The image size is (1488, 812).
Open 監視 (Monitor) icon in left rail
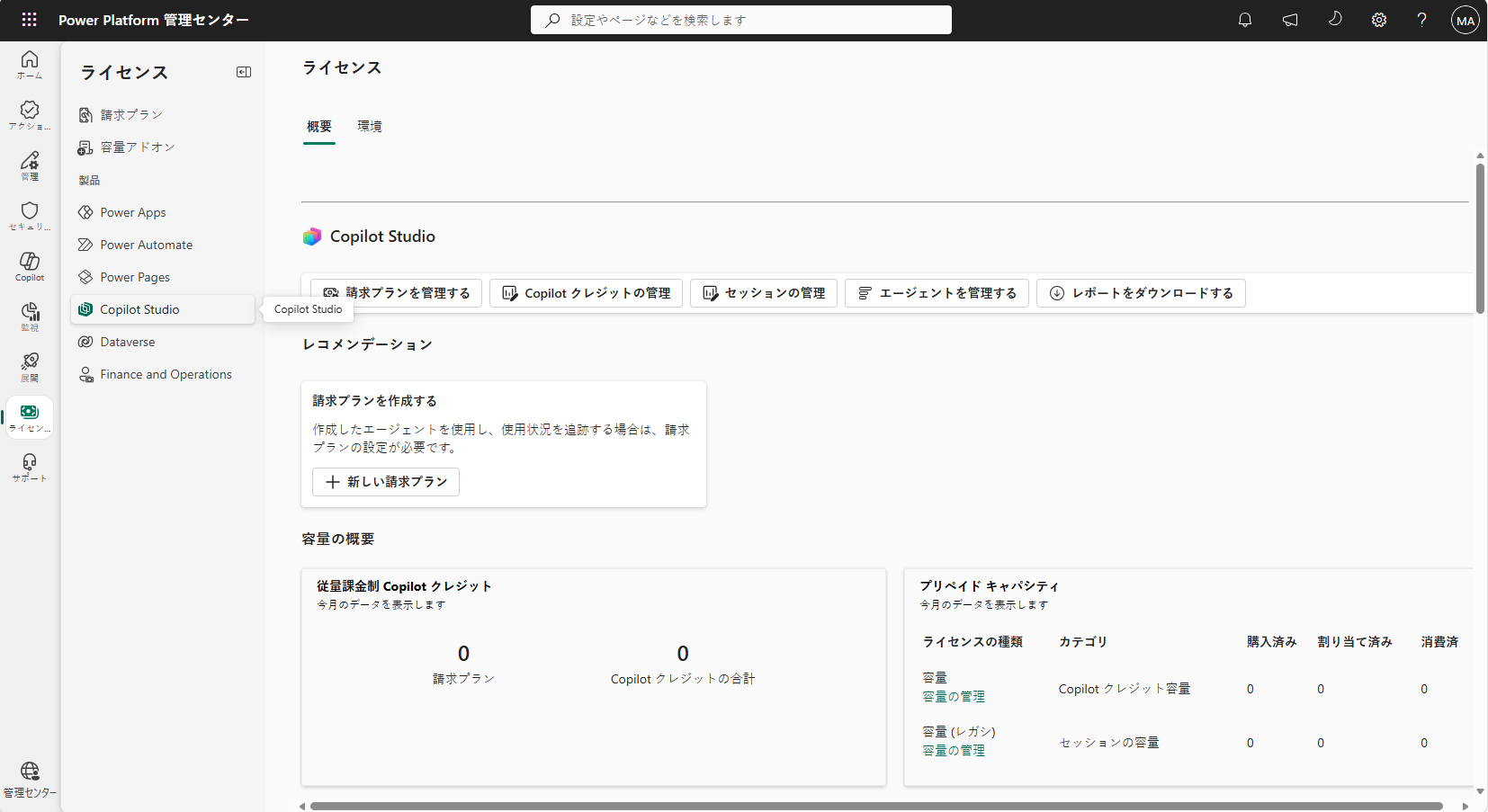click(30, 317)
